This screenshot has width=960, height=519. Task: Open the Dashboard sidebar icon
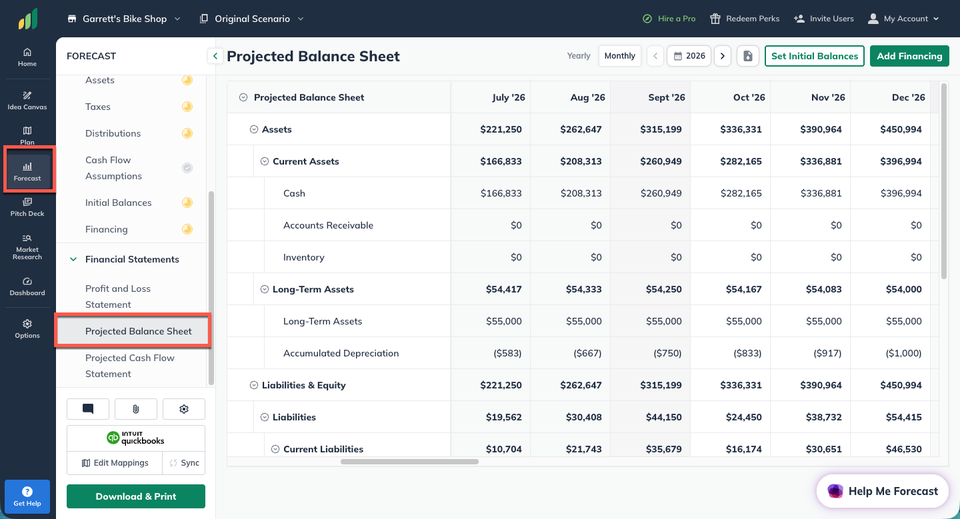pos(27,286)
